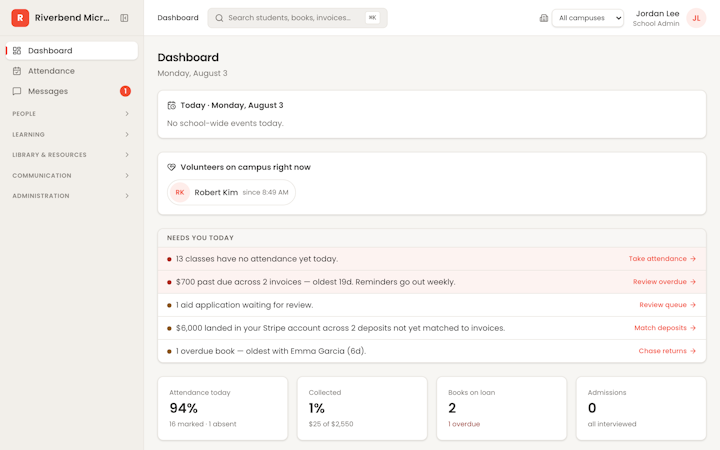
Task: Click the Dashboard grid icon in sidebar
Action: (x=17, y=51)
